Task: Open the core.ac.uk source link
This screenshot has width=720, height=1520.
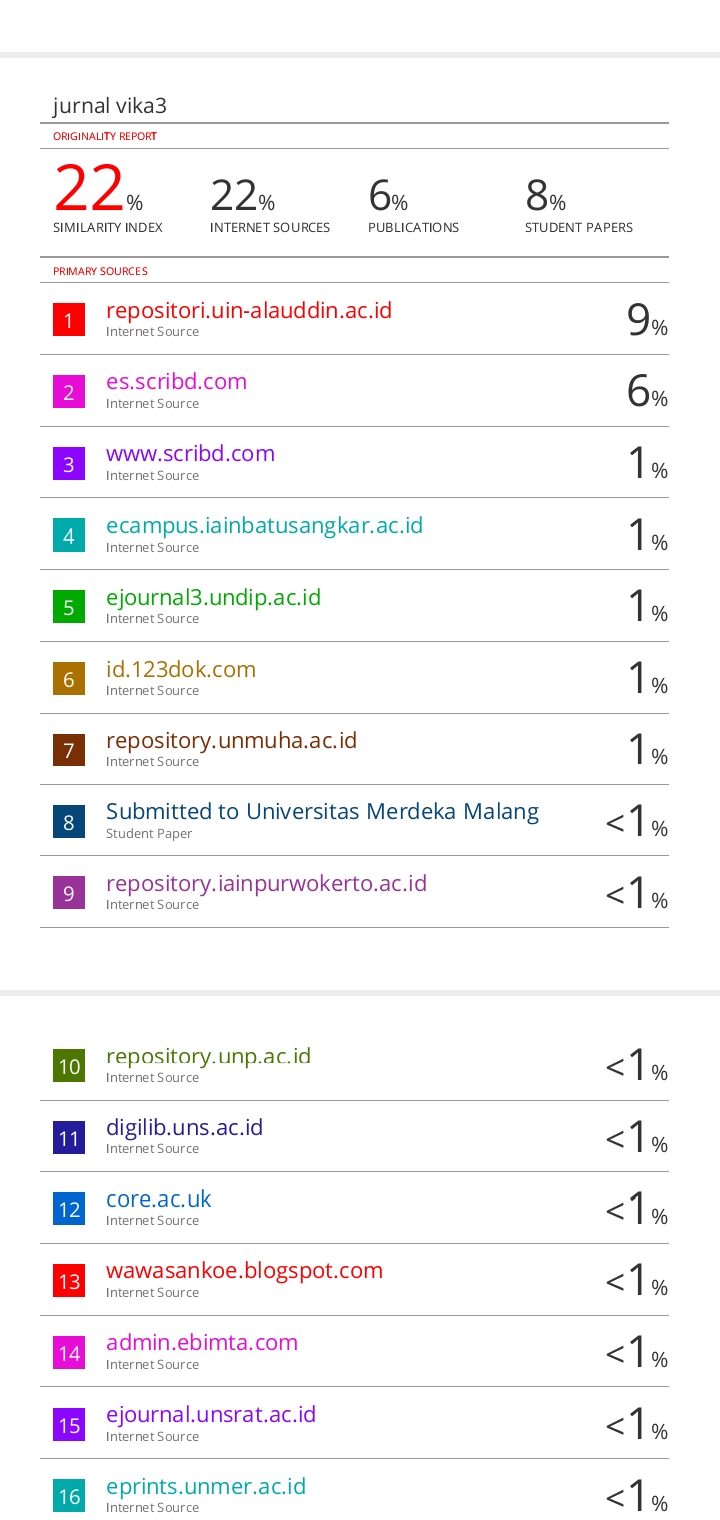Action: [x=159, y=1199]
